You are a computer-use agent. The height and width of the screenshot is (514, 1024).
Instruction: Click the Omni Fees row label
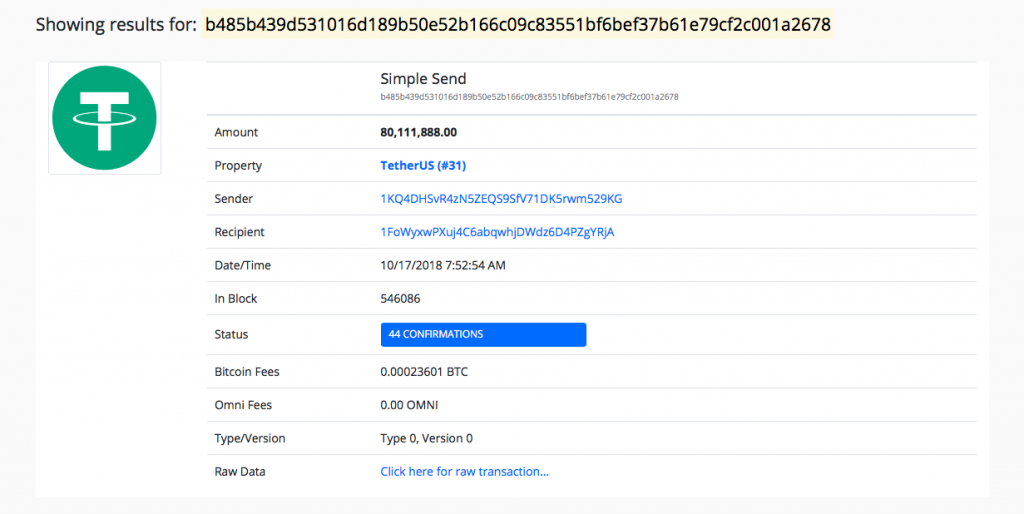243,405
